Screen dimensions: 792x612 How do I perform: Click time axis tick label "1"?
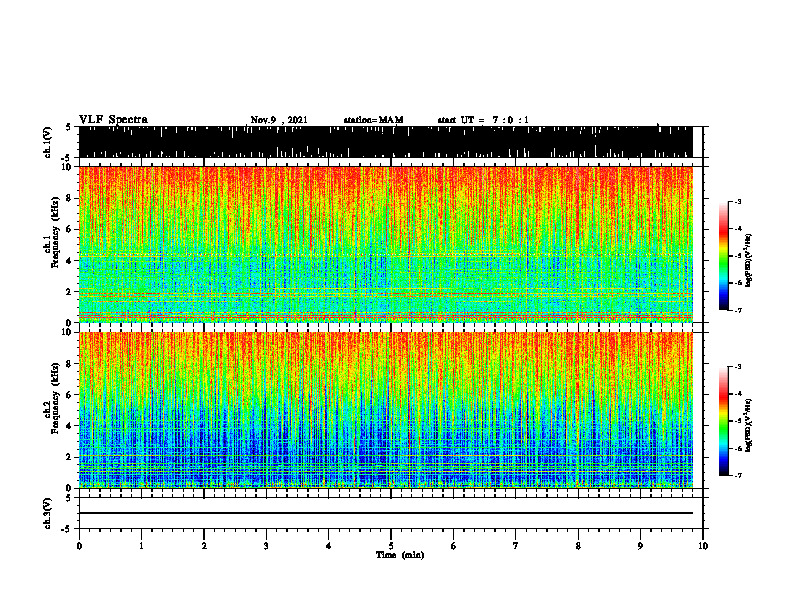tap(141, 546)
